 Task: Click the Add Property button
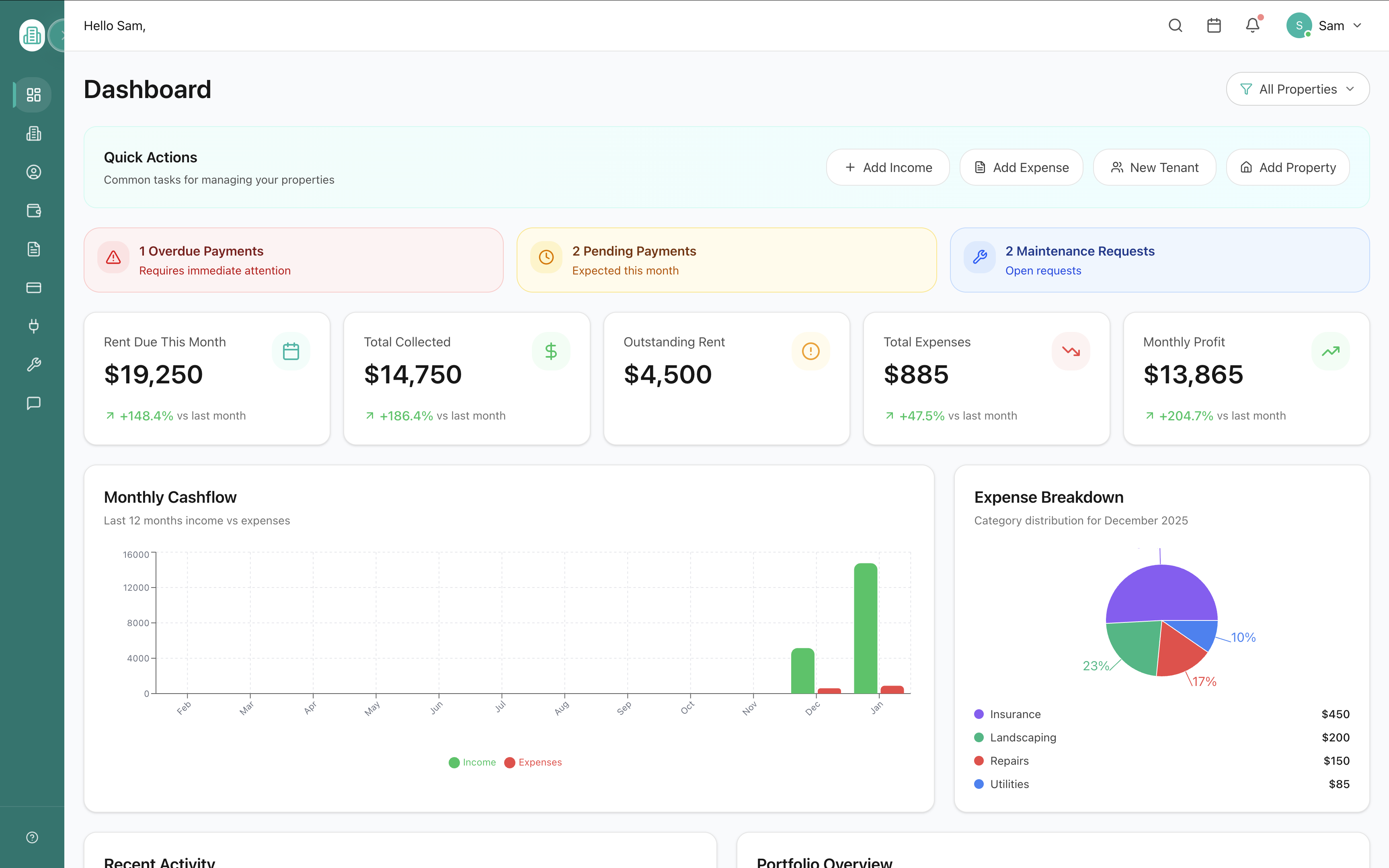tap(1288, 167)
